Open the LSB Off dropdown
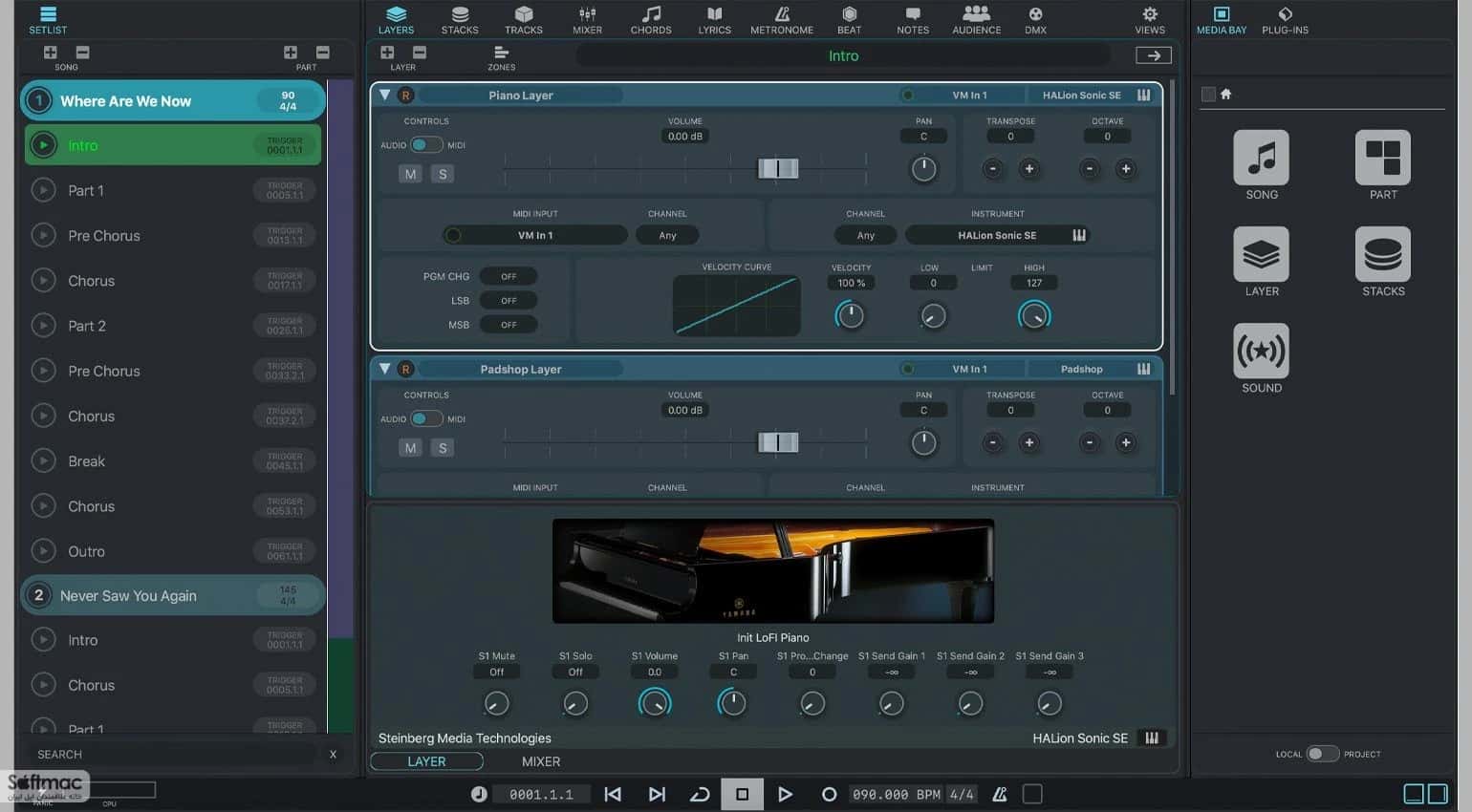The image size is (1472, 812). tap(509, 300)
